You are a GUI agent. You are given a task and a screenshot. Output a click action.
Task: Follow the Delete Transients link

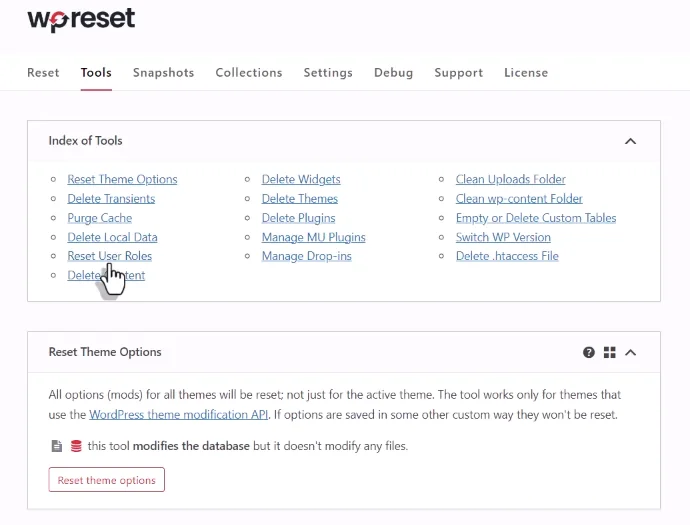(111, 198)
